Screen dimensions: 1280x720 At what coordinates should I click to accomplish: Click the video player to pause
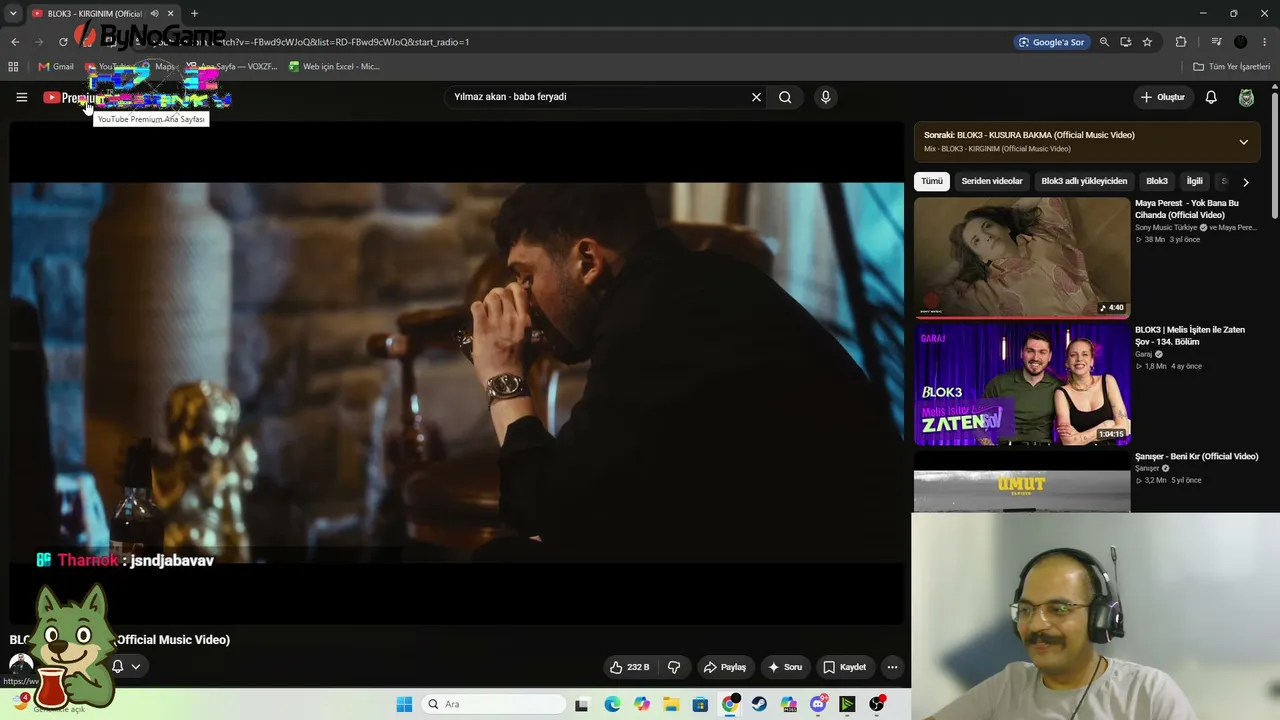[457, 372]
